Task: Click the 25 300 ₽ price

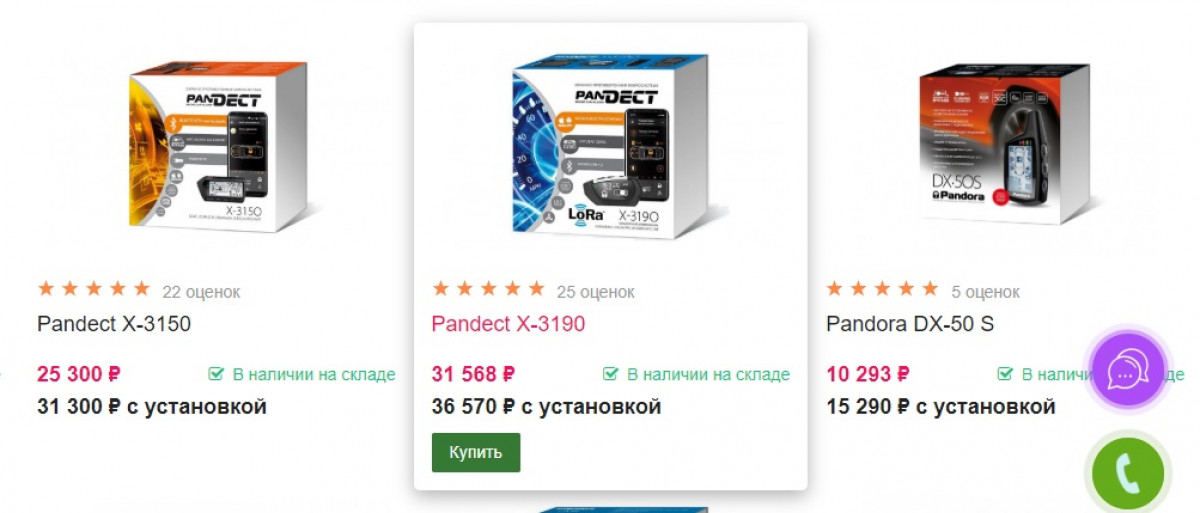Action: click(x=79, y=375)
